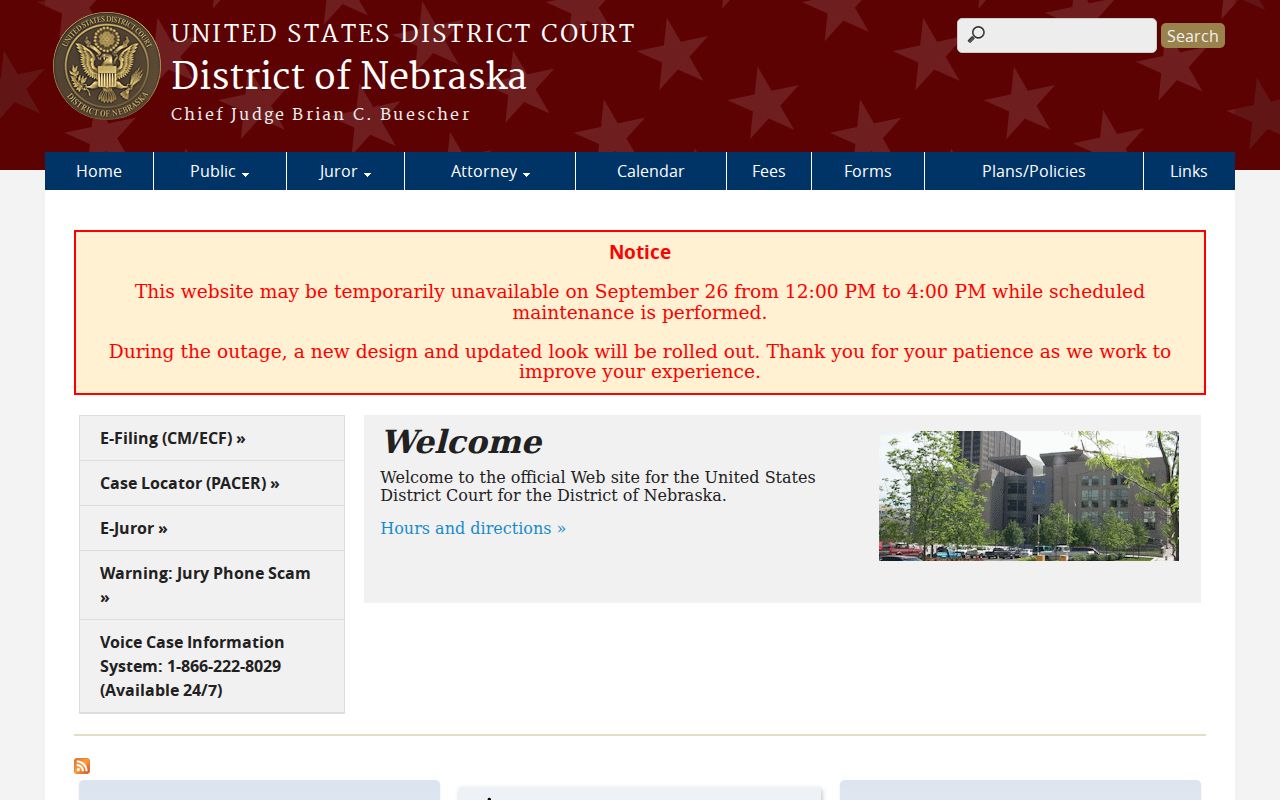The width and height of the screenshot is (1280, 800).
Task: Open the Forms menu item
Action: click(868, 171)
